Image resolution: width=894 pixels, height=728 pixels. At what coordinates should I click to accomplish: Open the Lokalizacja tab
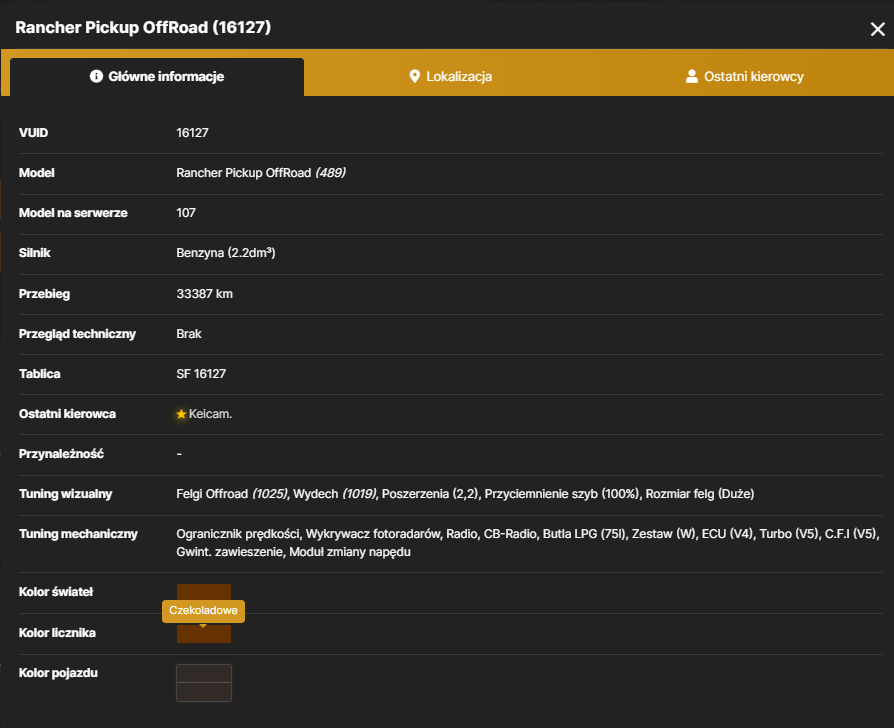click(450, 76)
